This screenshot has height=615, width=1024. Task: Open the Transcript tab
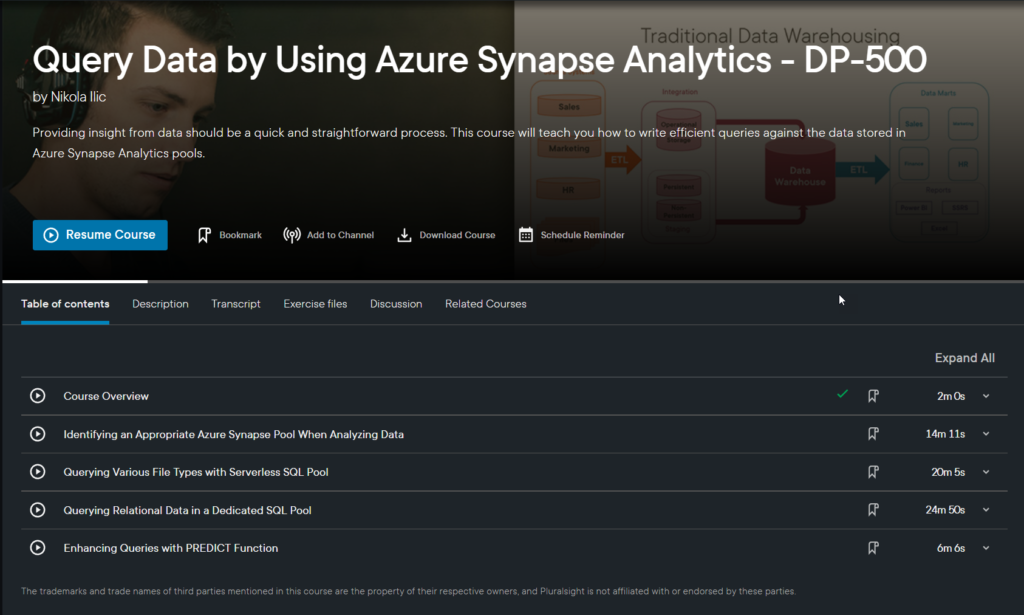click(236, 304)
